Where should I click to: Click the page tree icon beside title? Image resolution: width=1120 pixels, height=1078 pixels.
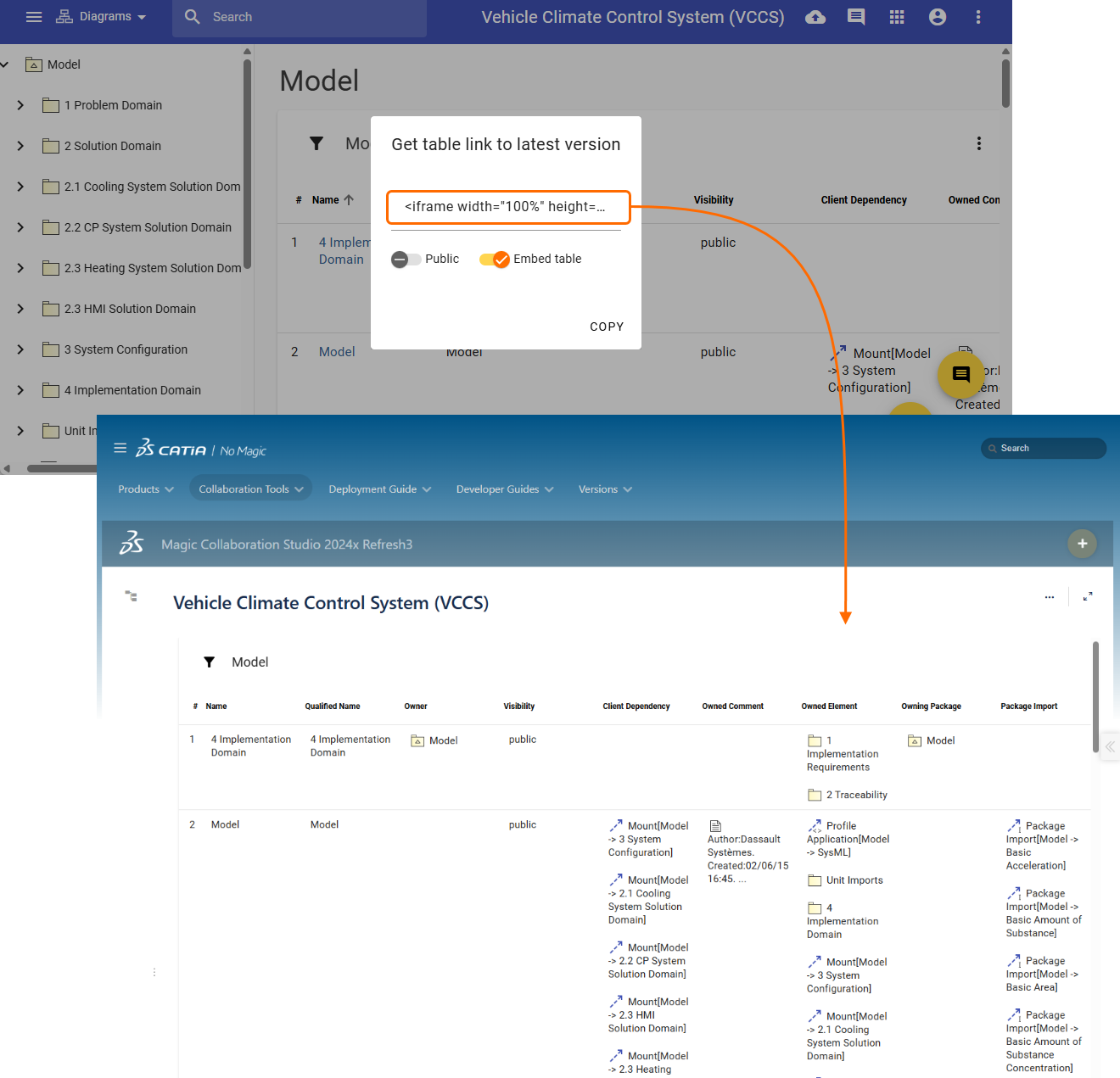(131, 596)
